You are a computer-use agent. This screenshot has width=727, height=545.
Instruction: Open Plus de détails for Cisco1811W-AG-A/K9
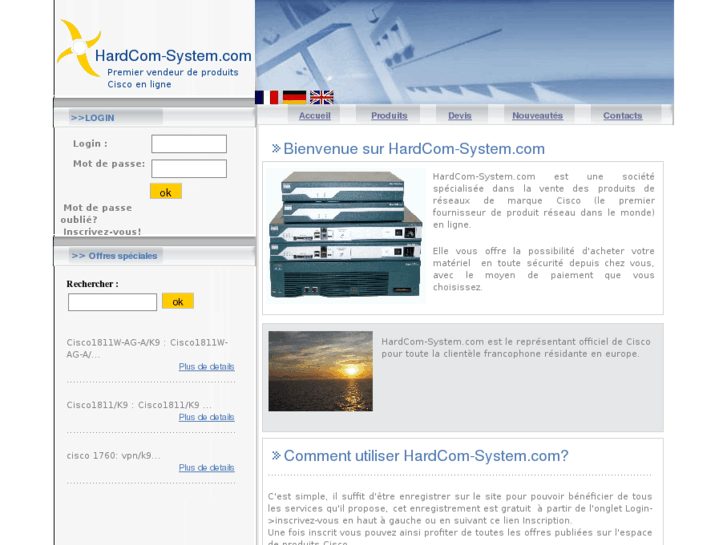point(206,366)
